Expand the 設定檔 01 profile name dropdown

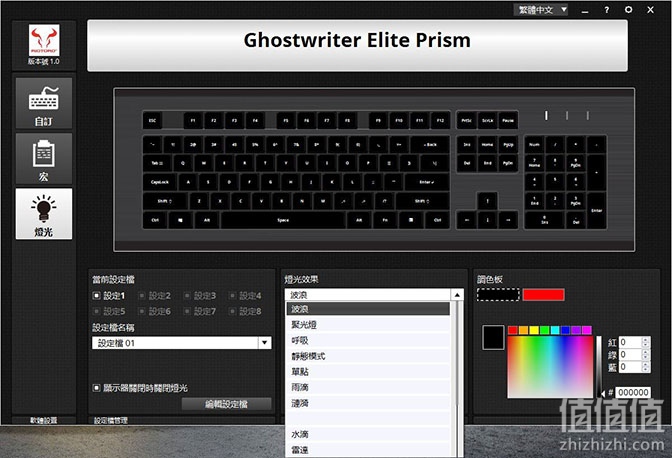click(x=264, y=343)
